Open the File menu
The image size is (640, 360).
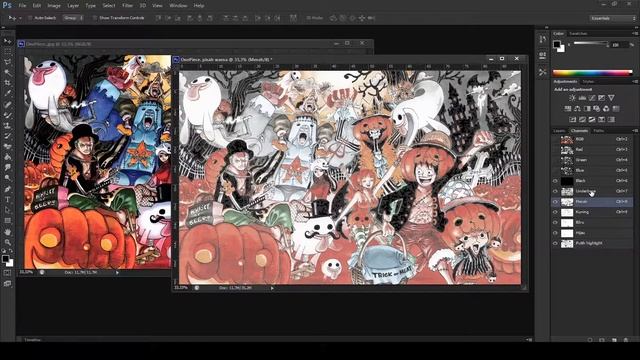(x=22, y=6)
